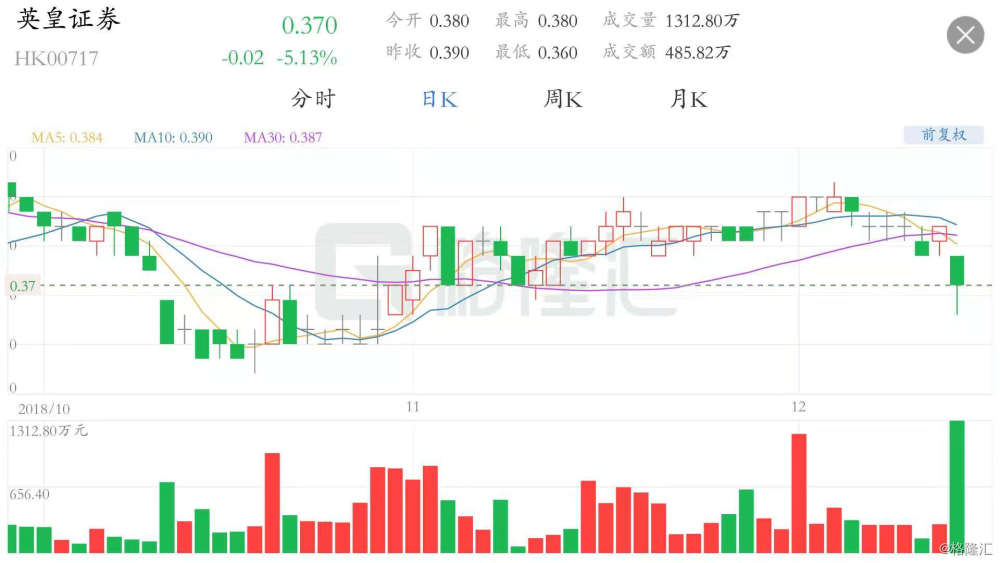Switch to the 分时 chart tab

[312, 99]
